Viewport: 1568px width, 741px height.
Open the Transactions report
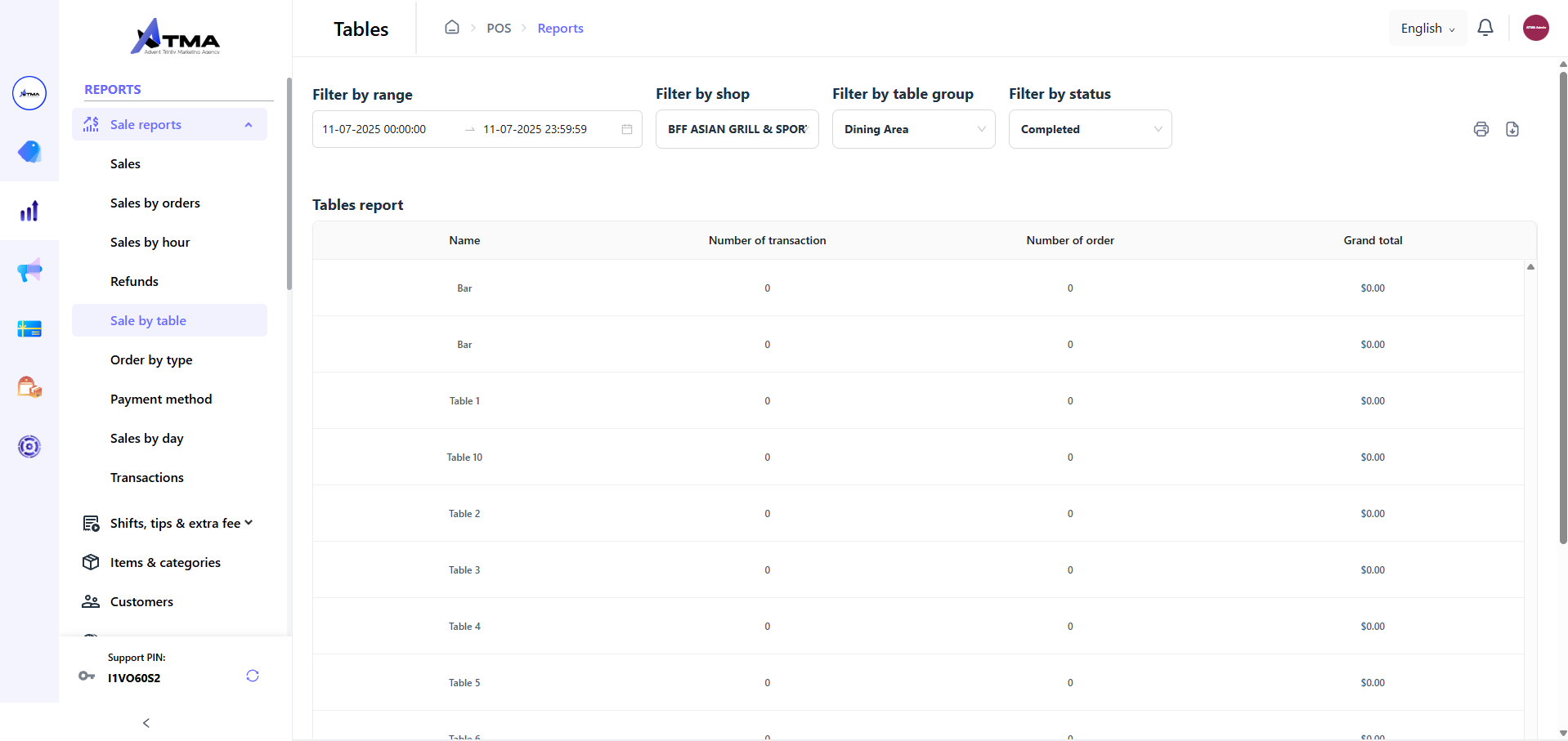click(146, 477)
